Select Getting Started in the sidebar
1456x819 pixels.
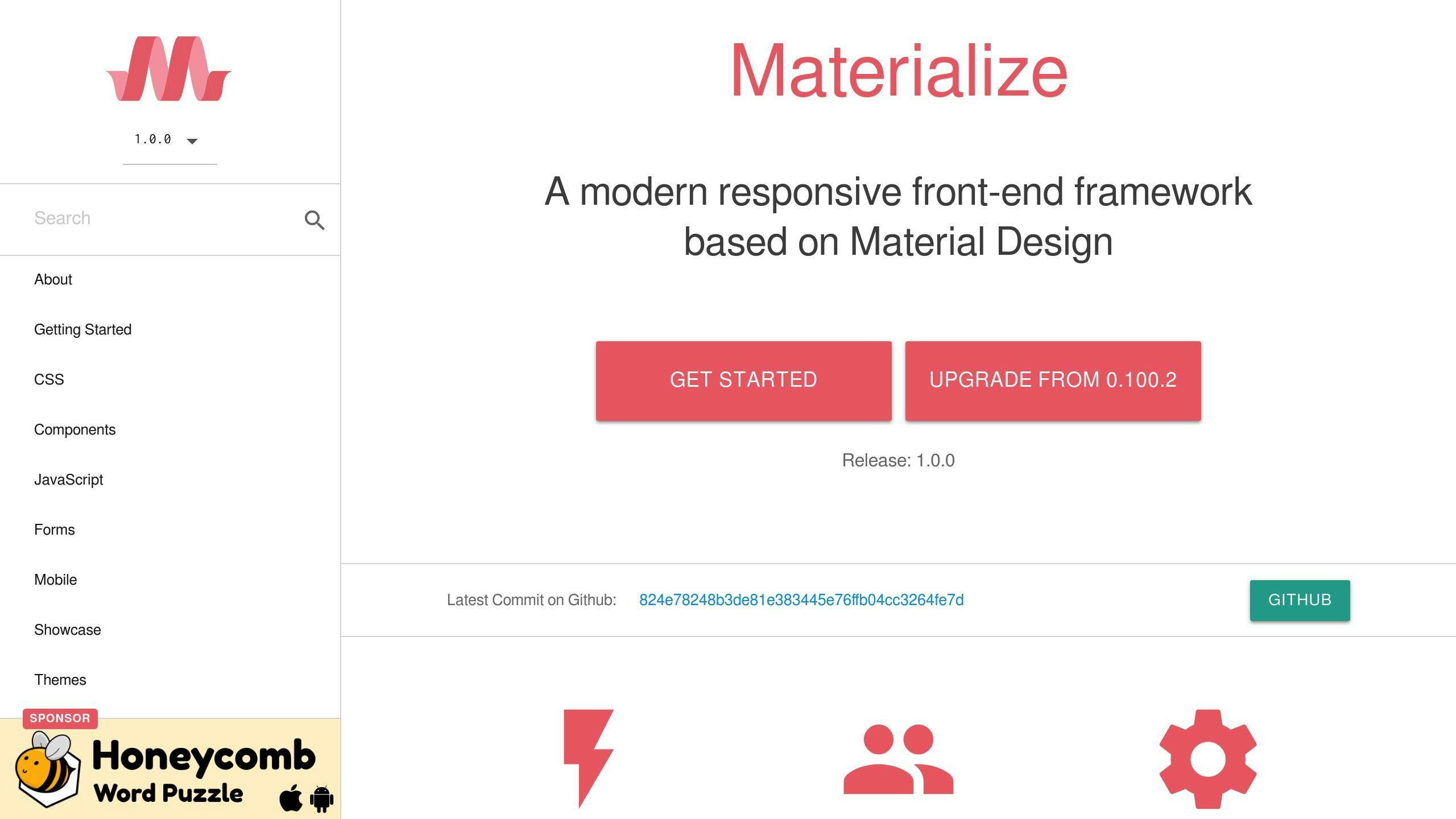(82, 329)
